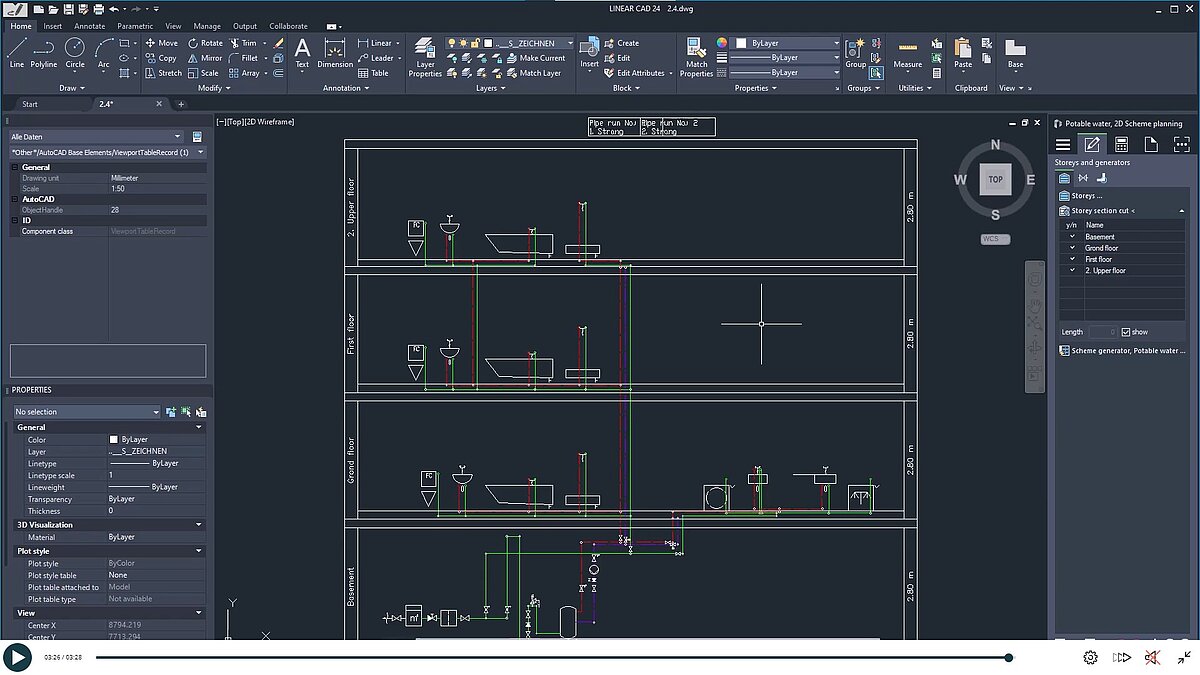Select Match Properties in the ribbon
The width and height of the screenshot is (1200, 675).
point(696,57)
